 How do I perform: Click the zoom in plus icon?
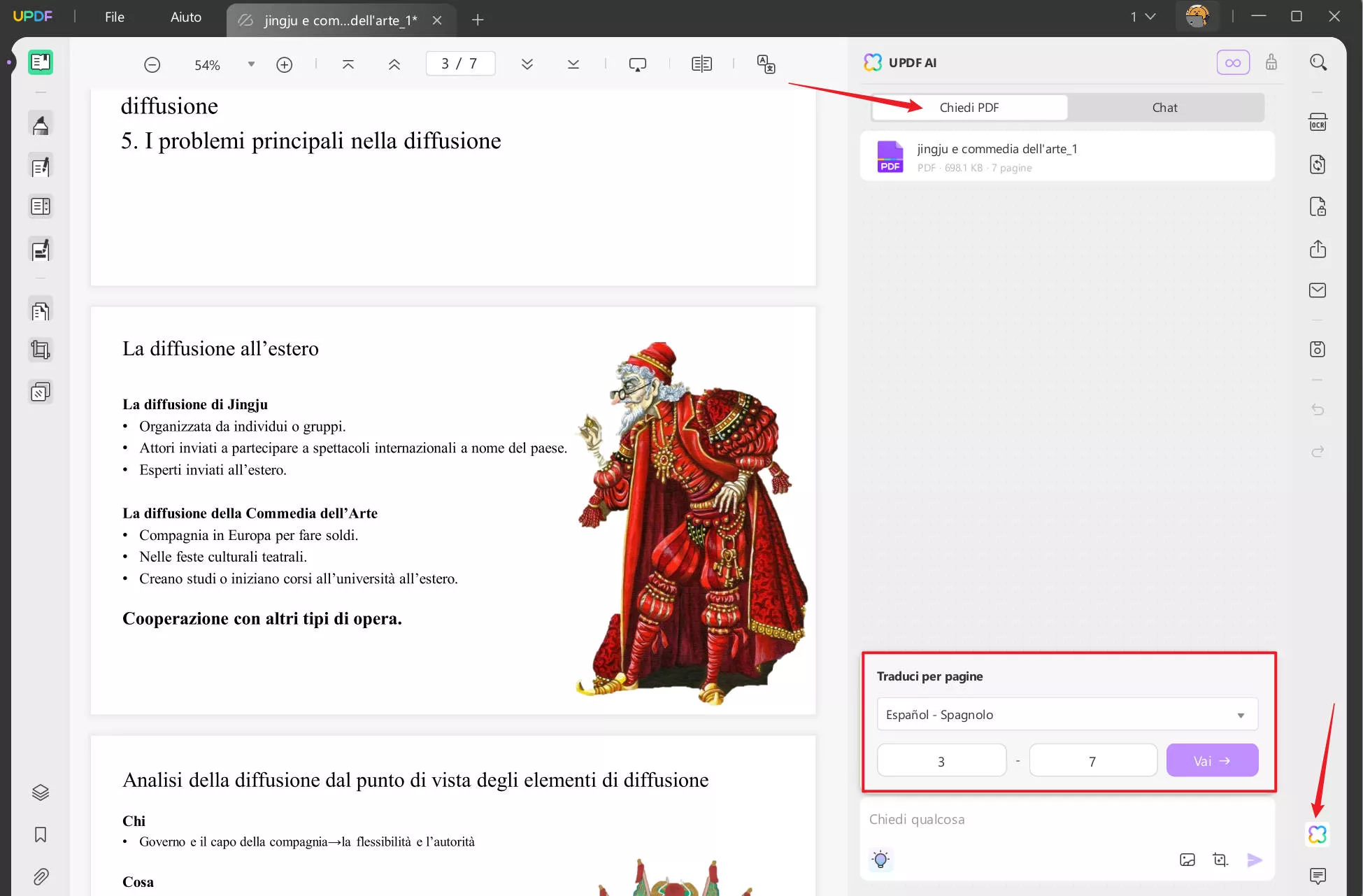coord(284,65)
